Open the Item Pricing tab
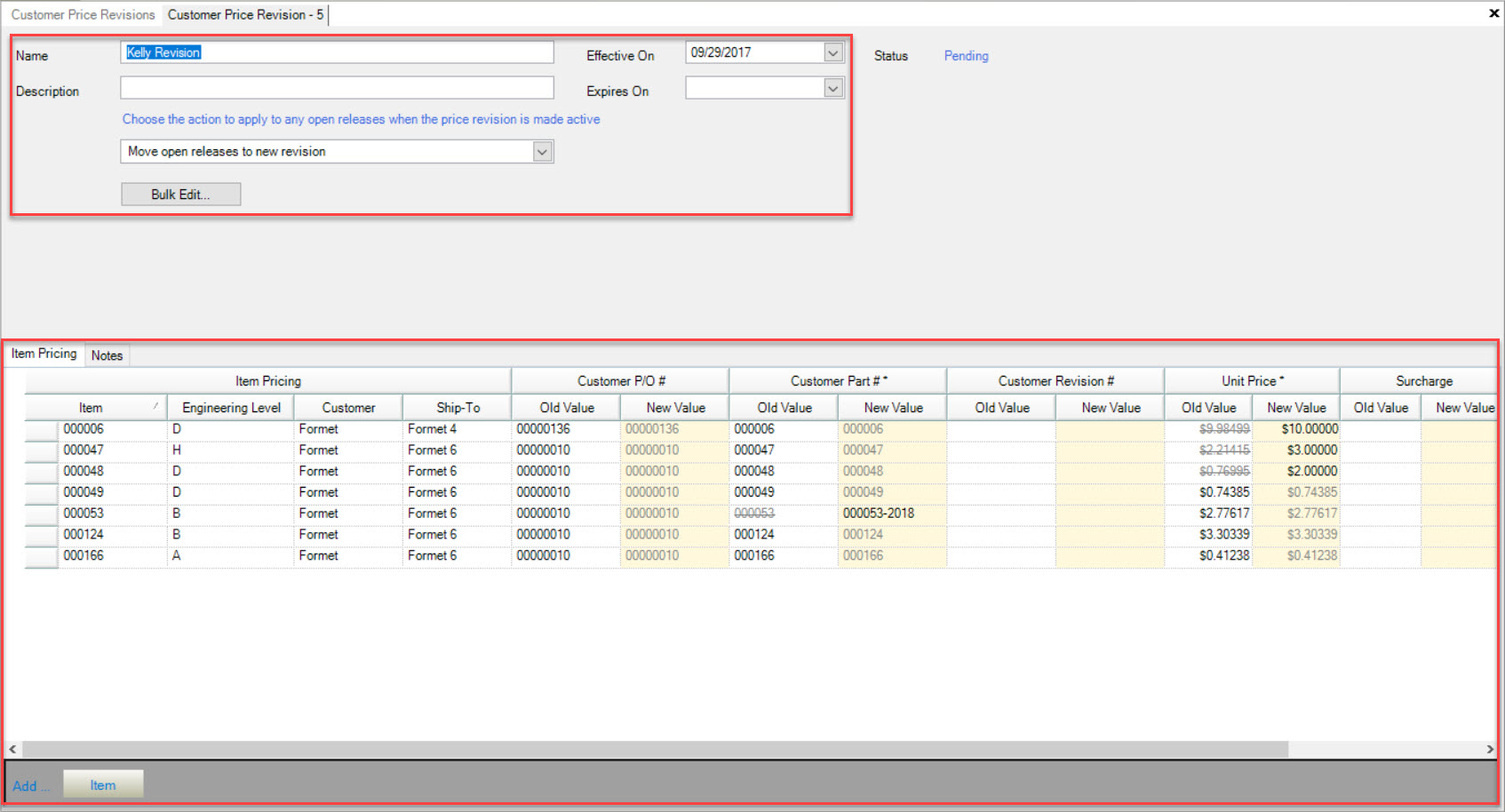The height and width of the screenshot is (812, 1505). coord(44,354)
